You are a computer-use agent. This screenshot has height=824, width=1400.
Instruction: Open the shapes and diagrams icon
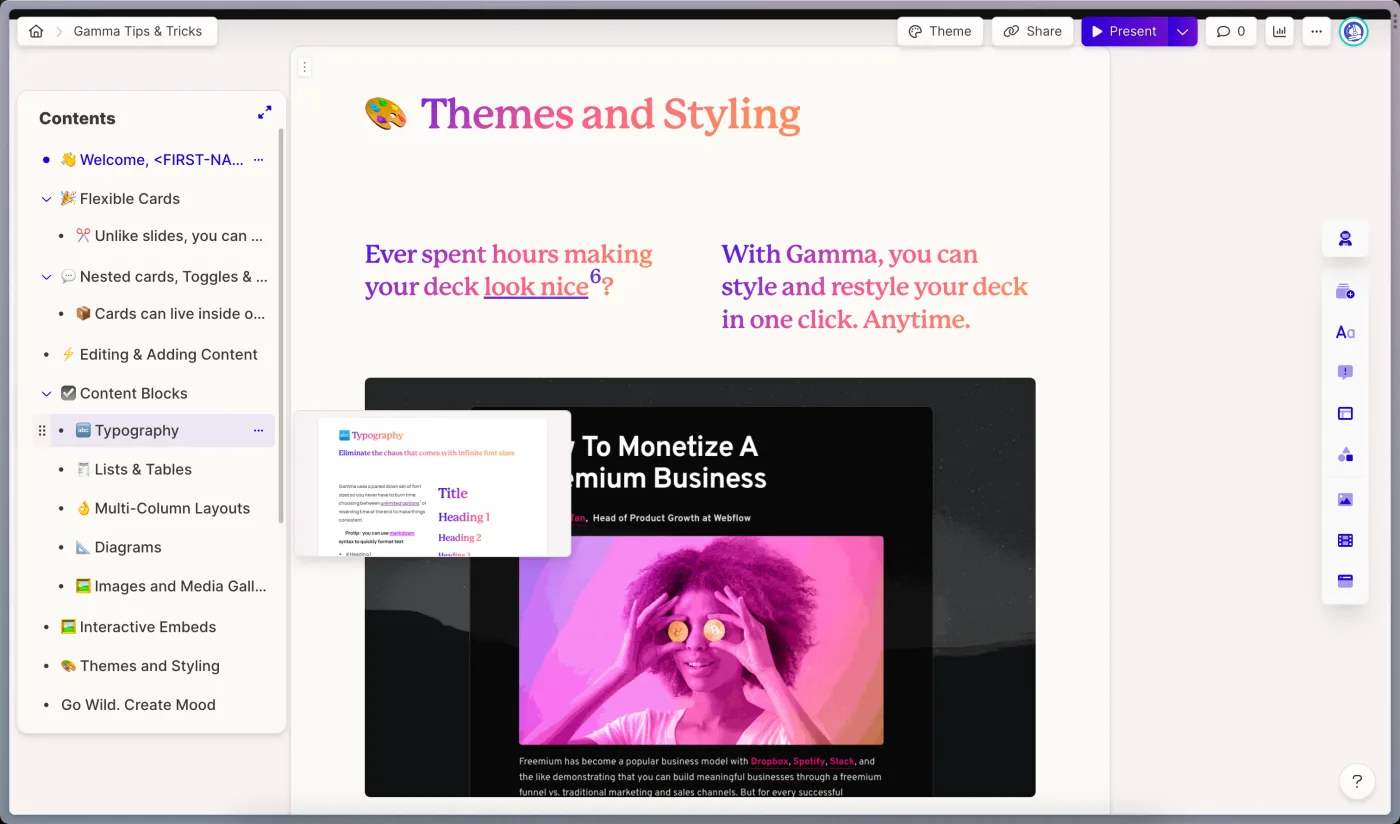(x=1345, y=455)
